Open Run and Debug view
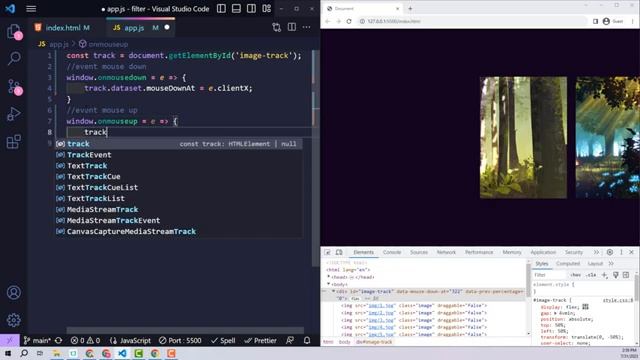The width and height of the screenshot is (640, 360). [13, 114]
